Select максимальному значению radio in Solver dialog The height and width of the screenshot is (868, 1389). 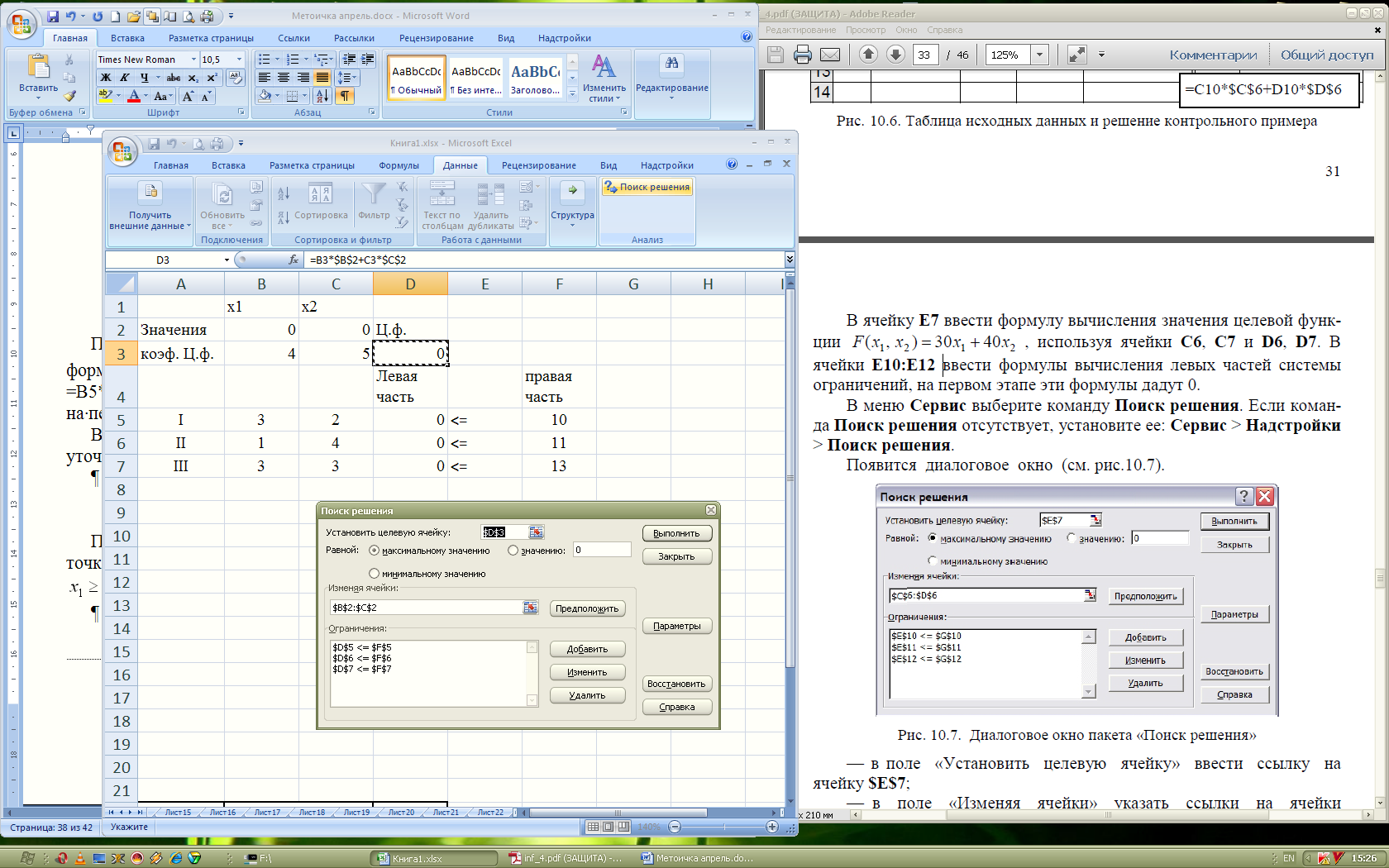click(x=374, y=551)
